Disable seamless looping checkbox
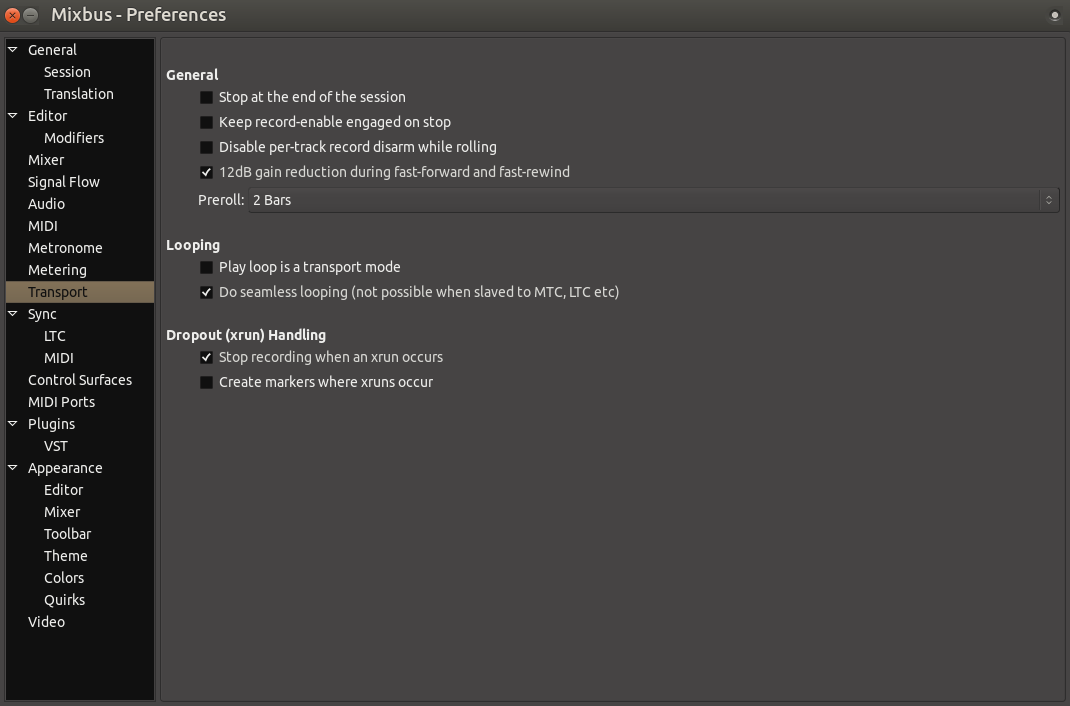 [207, 293]
